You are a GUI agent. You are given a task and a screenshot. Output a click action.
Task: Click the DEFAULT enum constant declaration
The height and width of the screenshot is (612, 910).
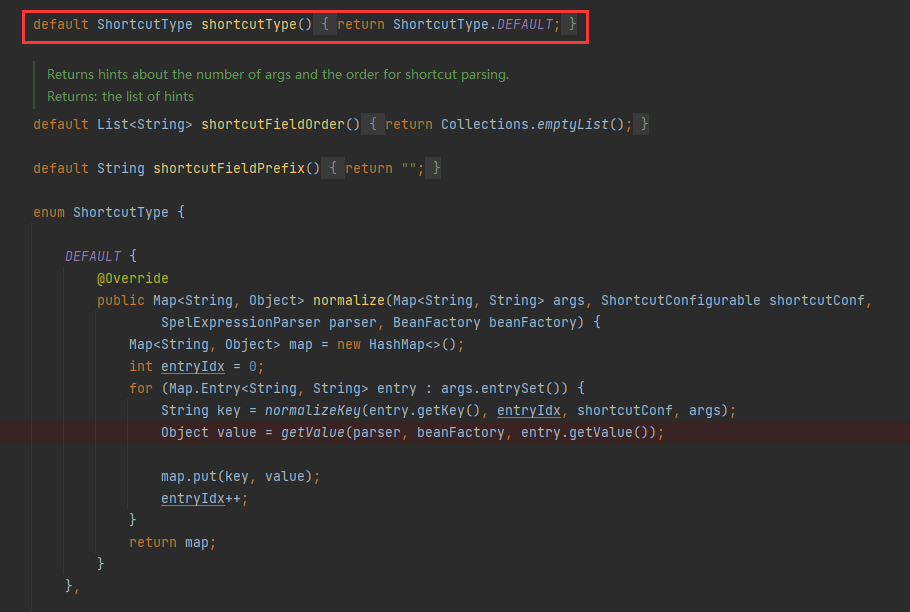(93, 256)
